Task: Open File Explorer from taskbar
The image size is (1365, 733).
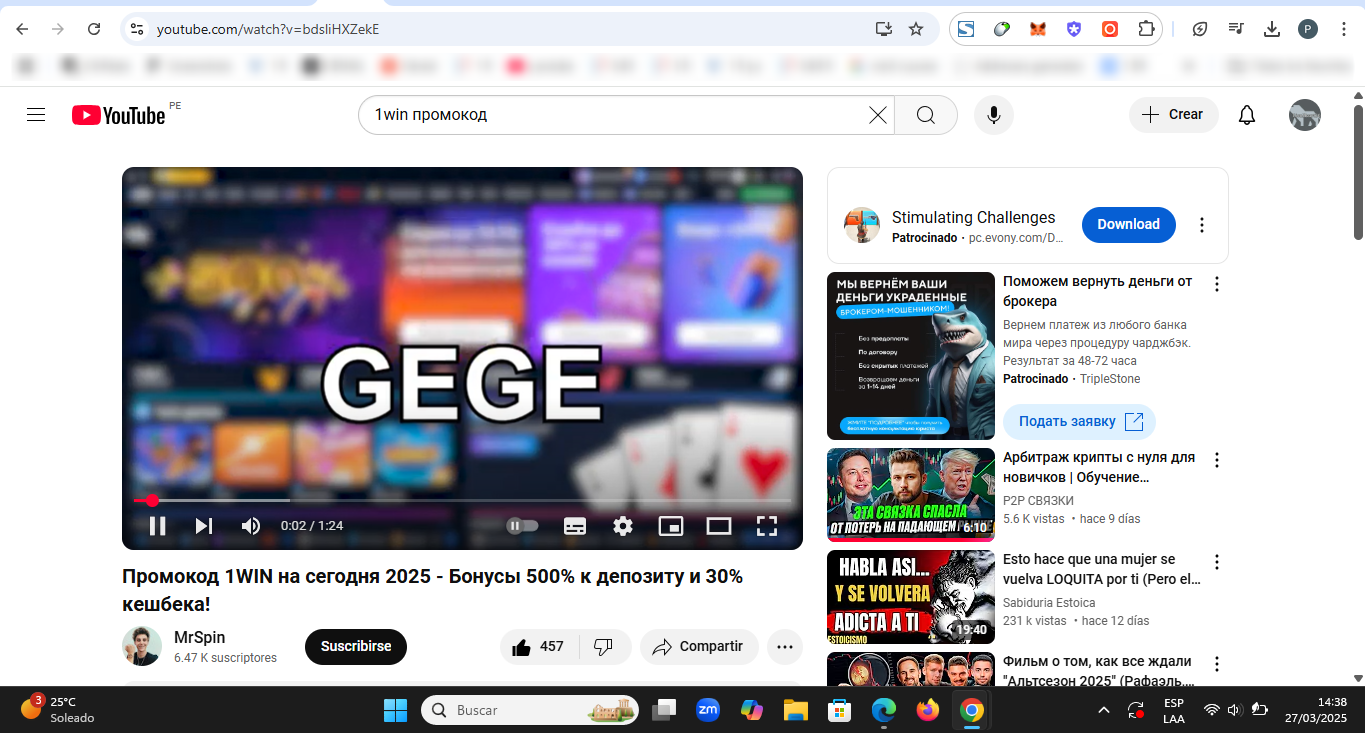Action: [x=795, y=710]
